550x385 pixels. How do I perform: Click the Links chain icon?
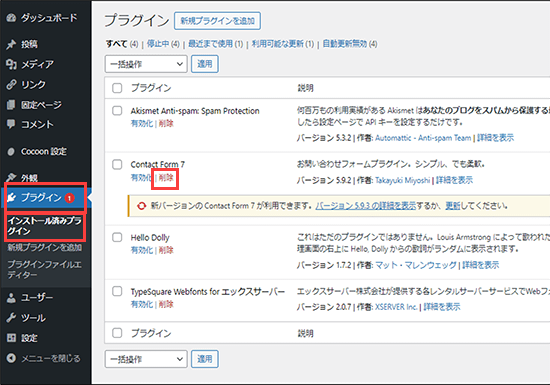[11, 85]
